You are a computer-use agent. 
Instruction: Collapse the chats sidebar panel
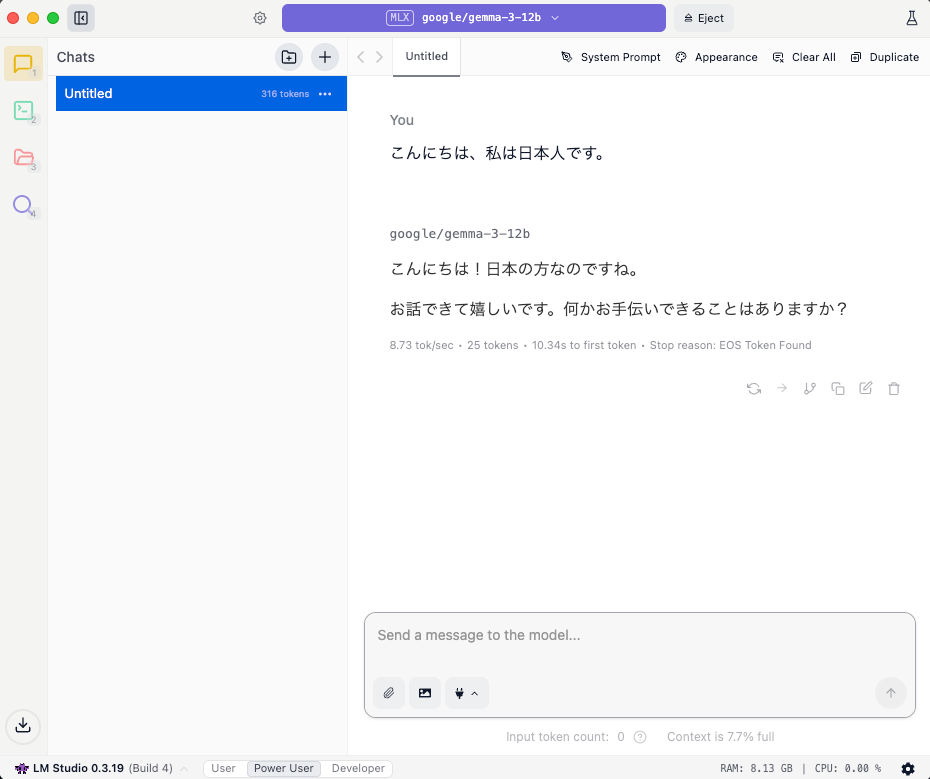coord(80,18)
